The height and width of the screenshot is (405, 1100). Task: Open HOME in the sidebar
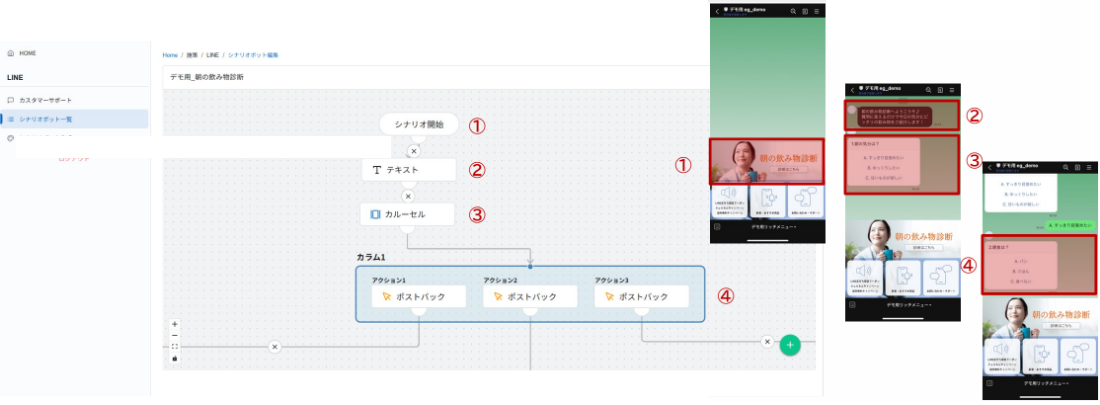[27, 52]
